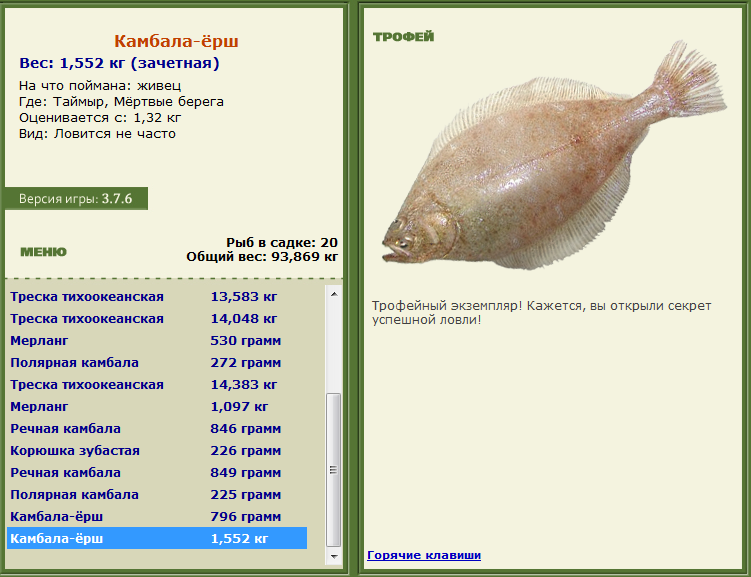
Task: Click the Где: Таймыр, Мёртвые берега line
Action: pos(121,102)
